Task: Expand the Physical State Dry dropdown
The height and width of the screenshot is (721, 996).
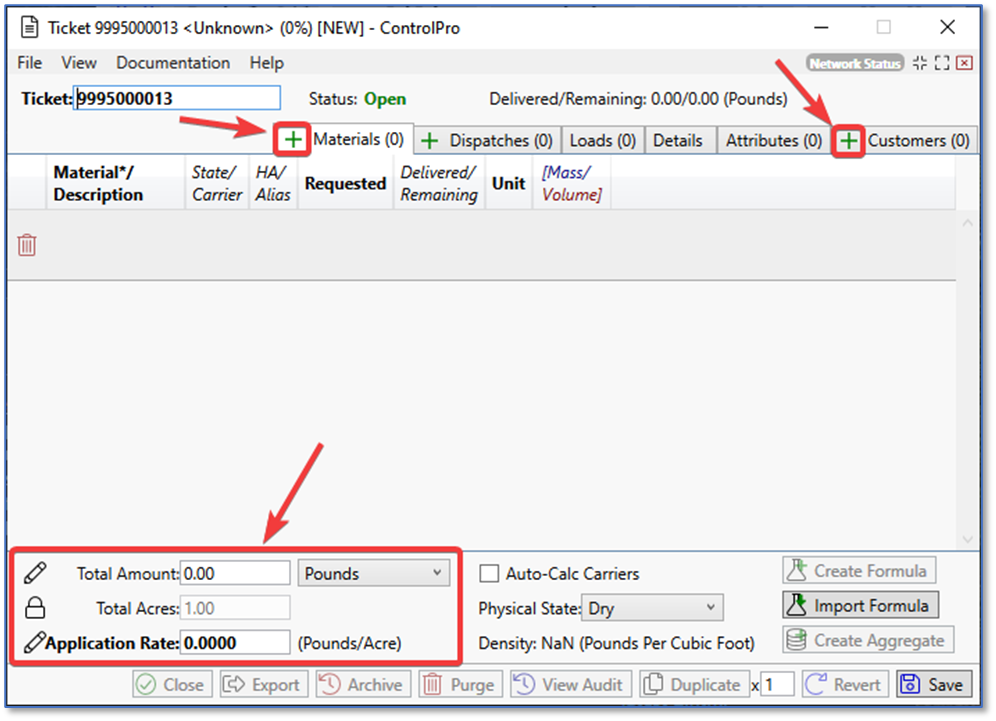Action: click(652, 608)
